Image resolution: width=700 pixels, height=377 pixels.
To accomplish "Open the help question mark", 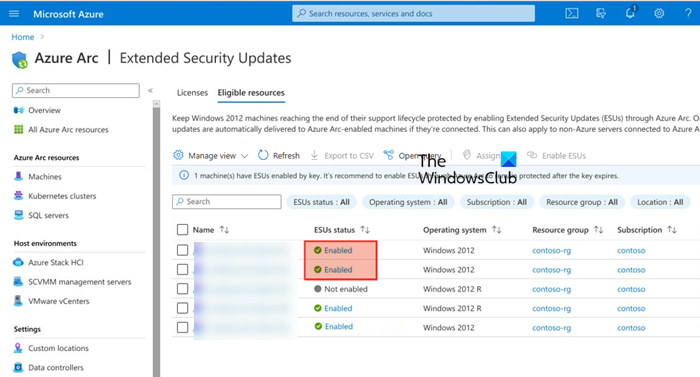I will 688,13.
